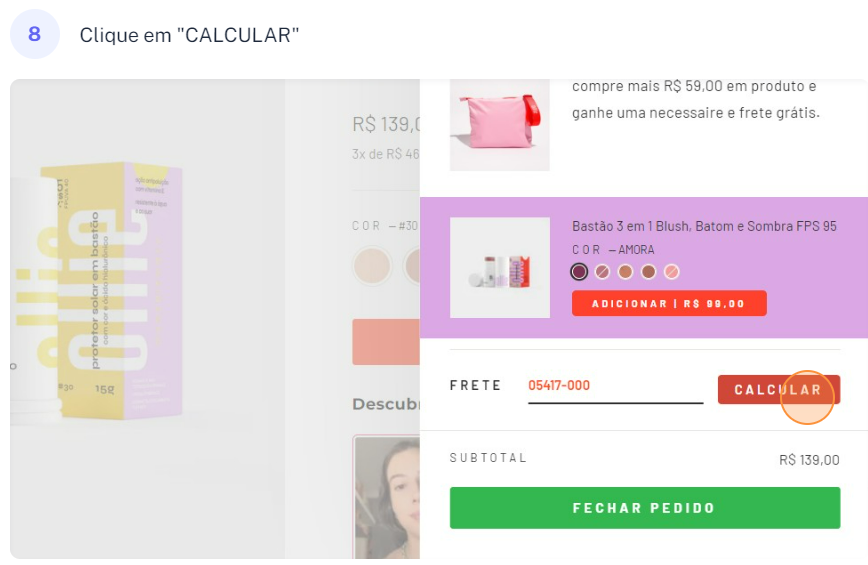Image resolution: width=868 pixels, height=565 pixels.
Task: Open the Bastão 3 em 1 product thumbnail
Action: tap(499, 268)
